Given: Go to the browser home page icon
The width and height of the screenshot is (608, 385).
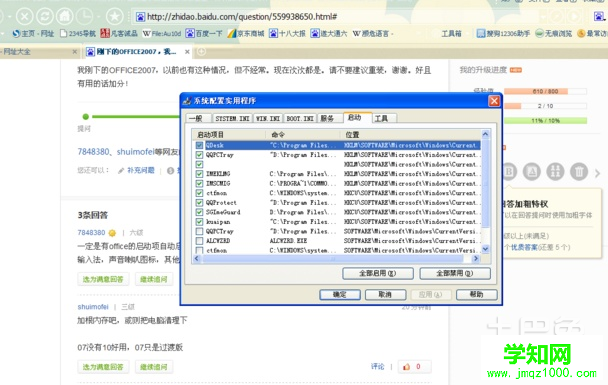Looking at the screenshot, I should (65, 16).
